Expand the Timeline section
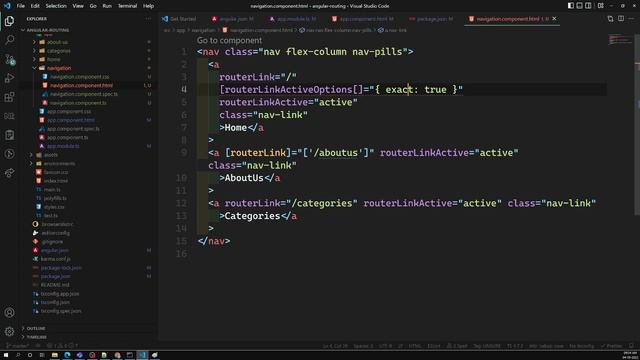 pos(37,337)
